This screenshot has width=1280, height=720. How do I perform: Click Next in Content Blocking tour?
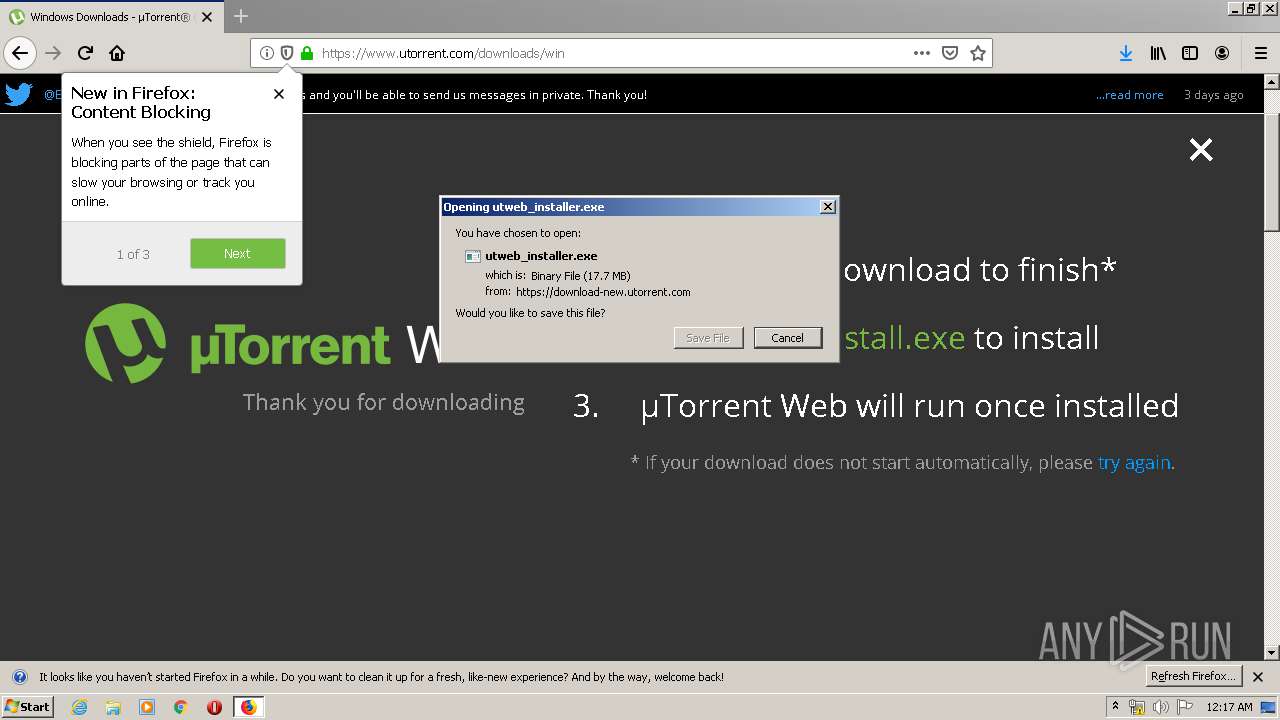(238, 254)
